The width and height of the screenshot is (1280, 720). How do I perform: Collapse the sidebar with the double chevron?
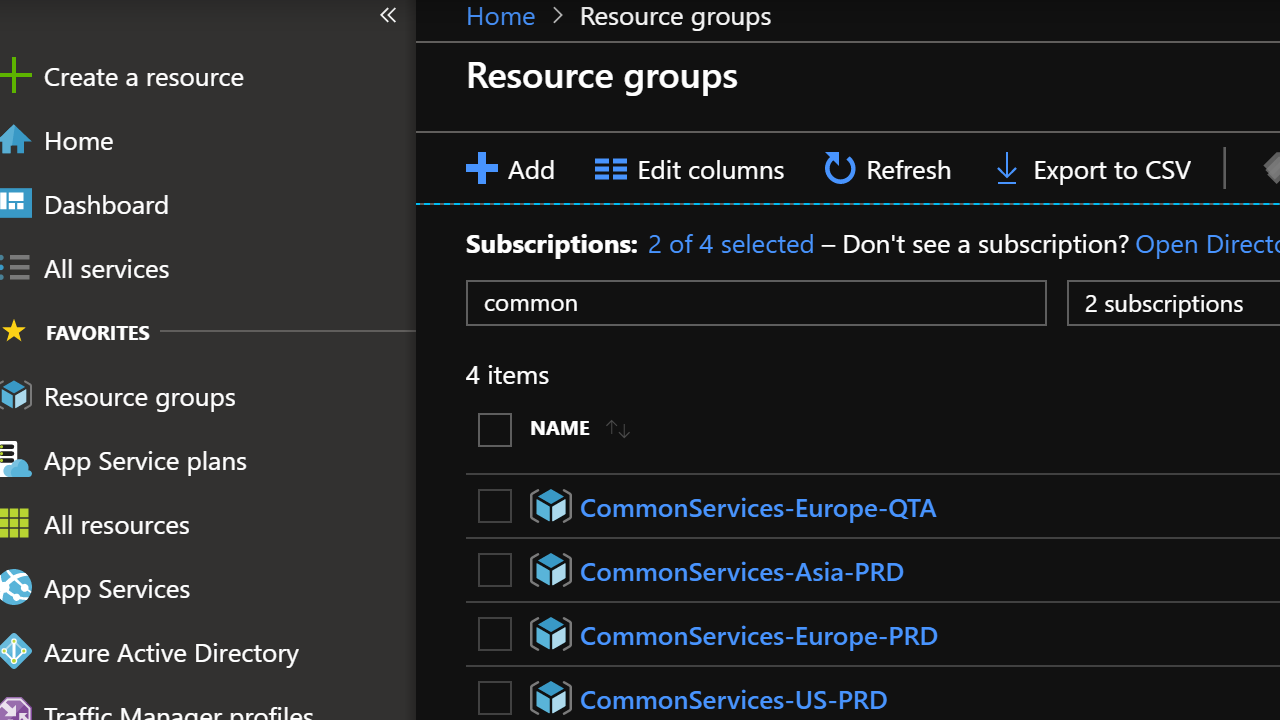pos(388,15)
